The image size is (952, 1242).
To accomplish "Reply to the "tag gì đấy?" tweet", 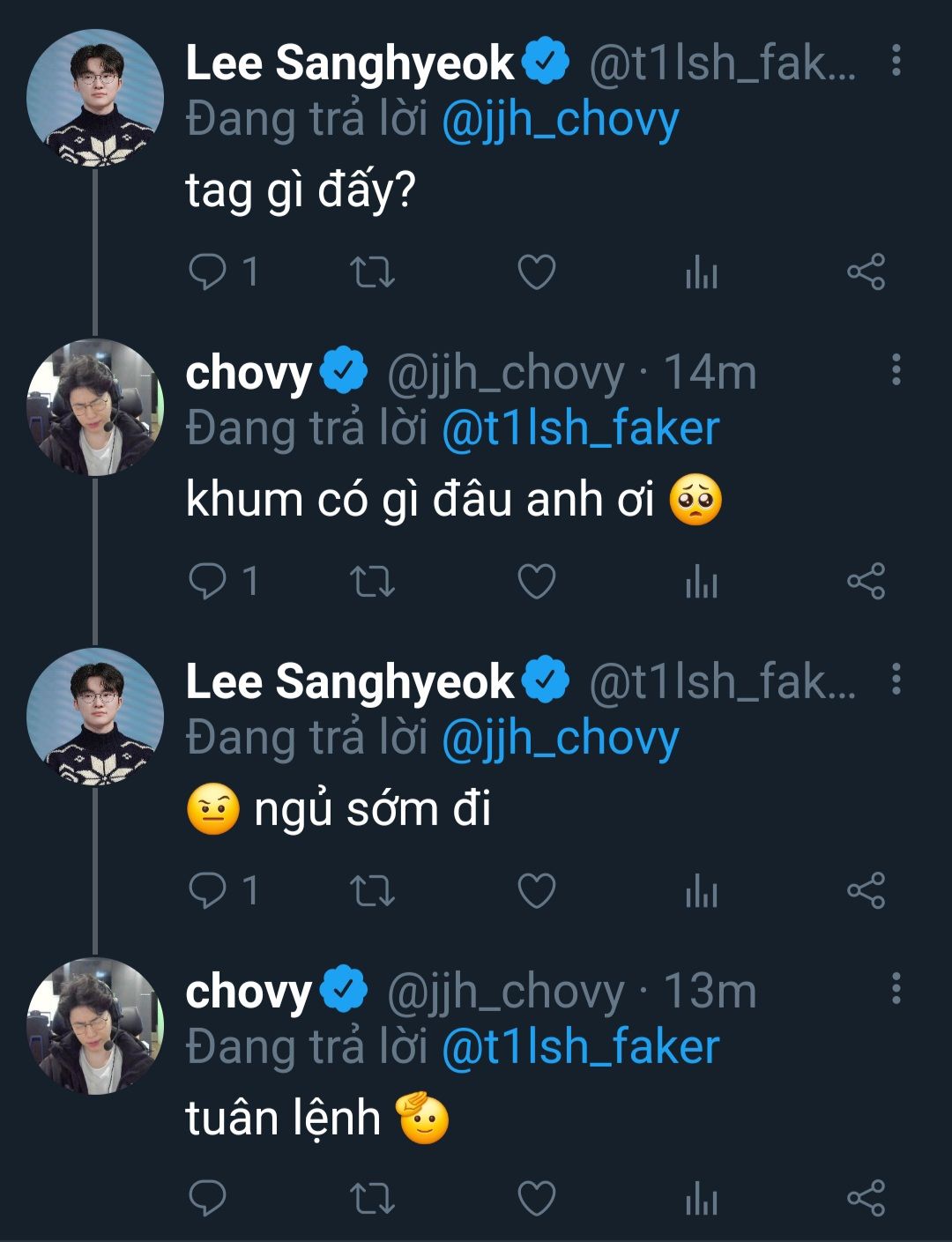I will pos(208,271).
